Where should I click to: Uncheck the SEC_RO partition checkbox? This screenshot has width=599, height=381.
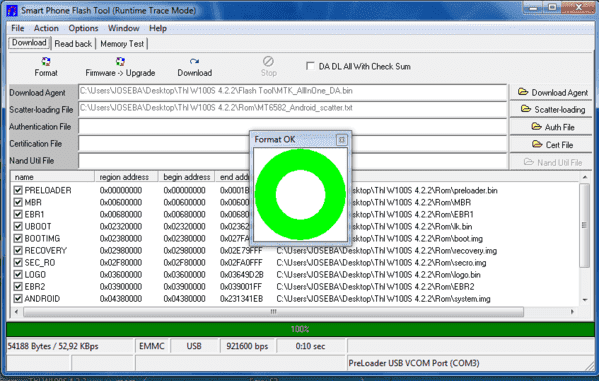pyautogui.click(x=18, y=263)
